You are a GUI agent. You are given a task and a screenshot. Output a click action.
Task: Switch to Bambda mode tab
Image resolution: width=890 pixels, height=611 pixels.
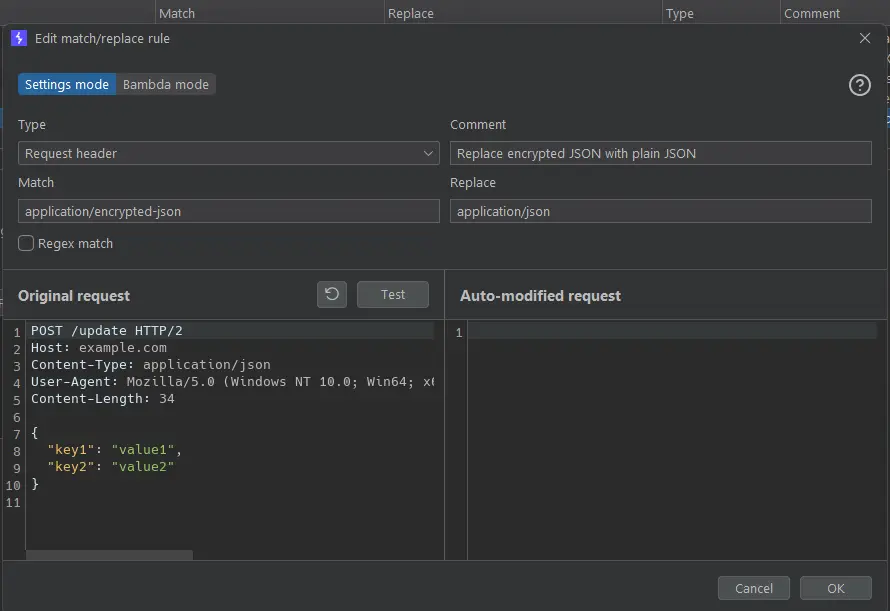point(166,85)
